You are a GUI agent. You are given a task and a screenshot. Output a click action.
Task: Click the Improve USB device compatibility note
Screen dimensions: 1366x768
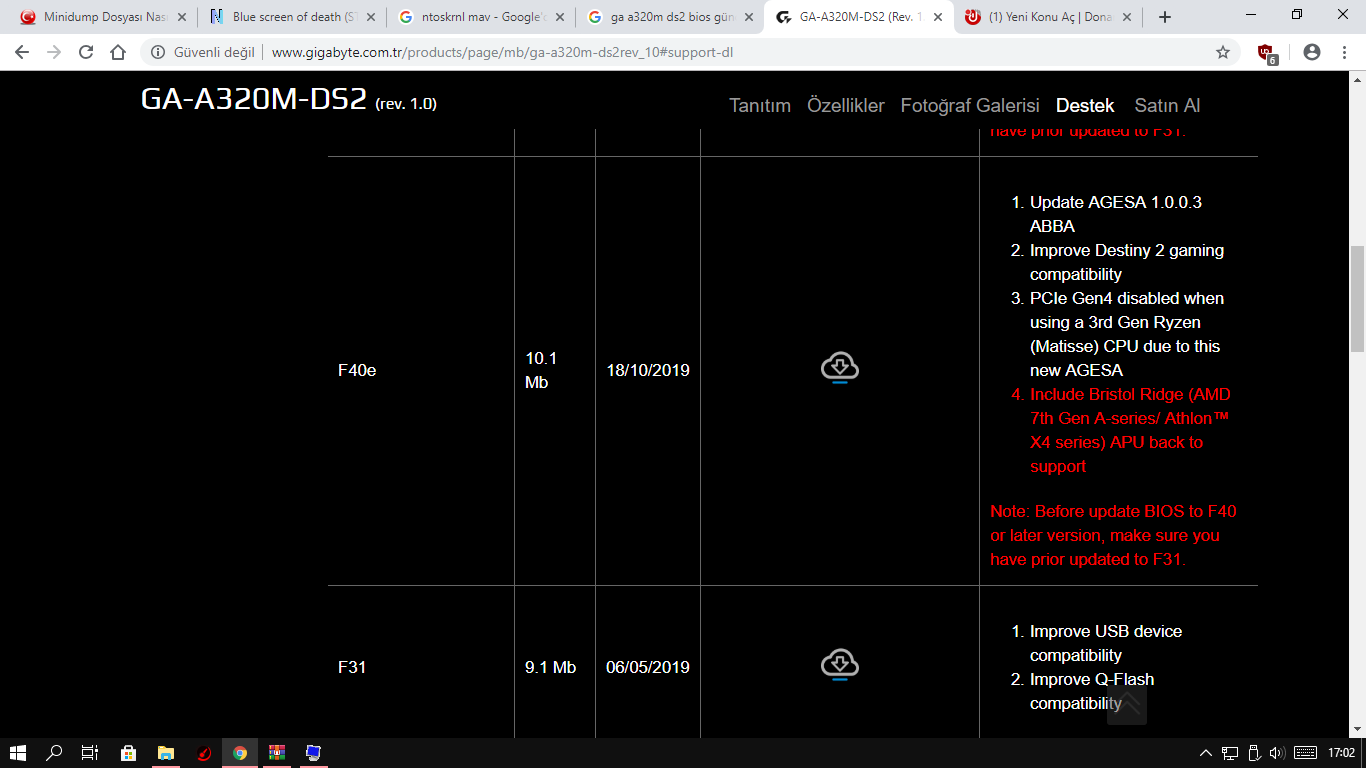(x=1106, y=643)
